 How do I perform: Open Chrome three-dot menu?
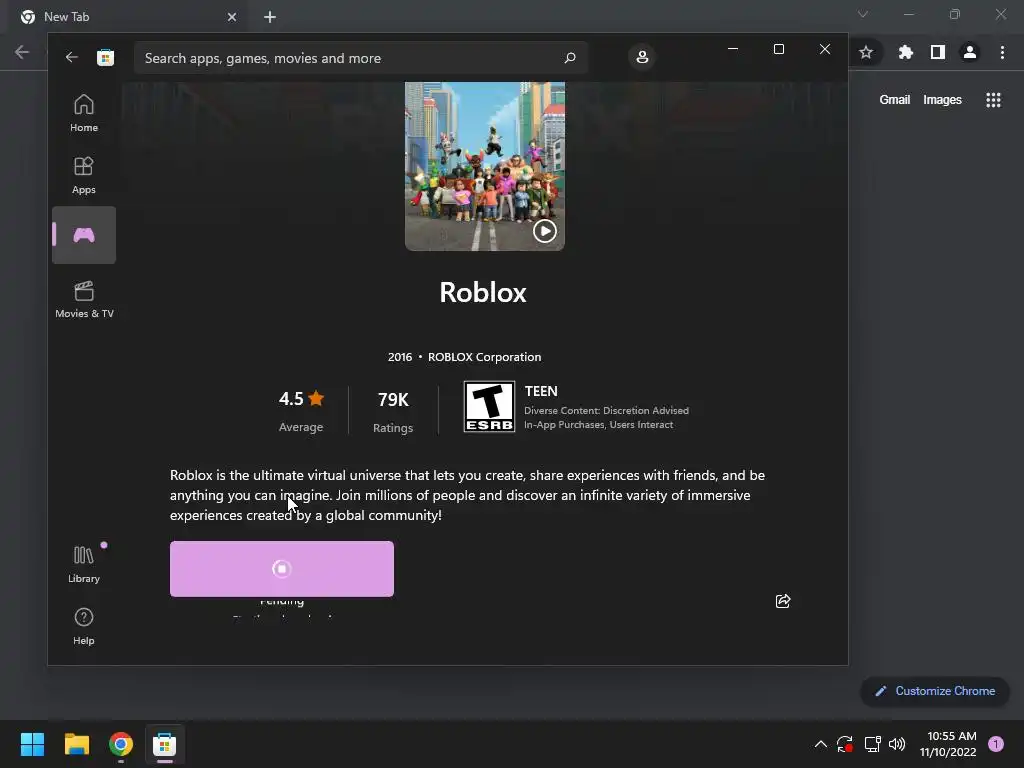1002,52
